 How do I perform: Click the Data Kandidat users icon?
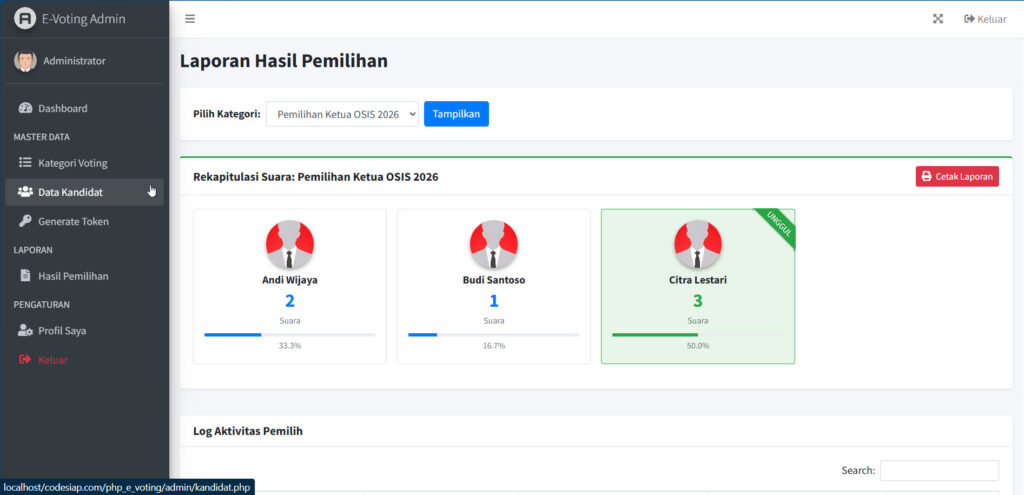click(x=26, y=192)
